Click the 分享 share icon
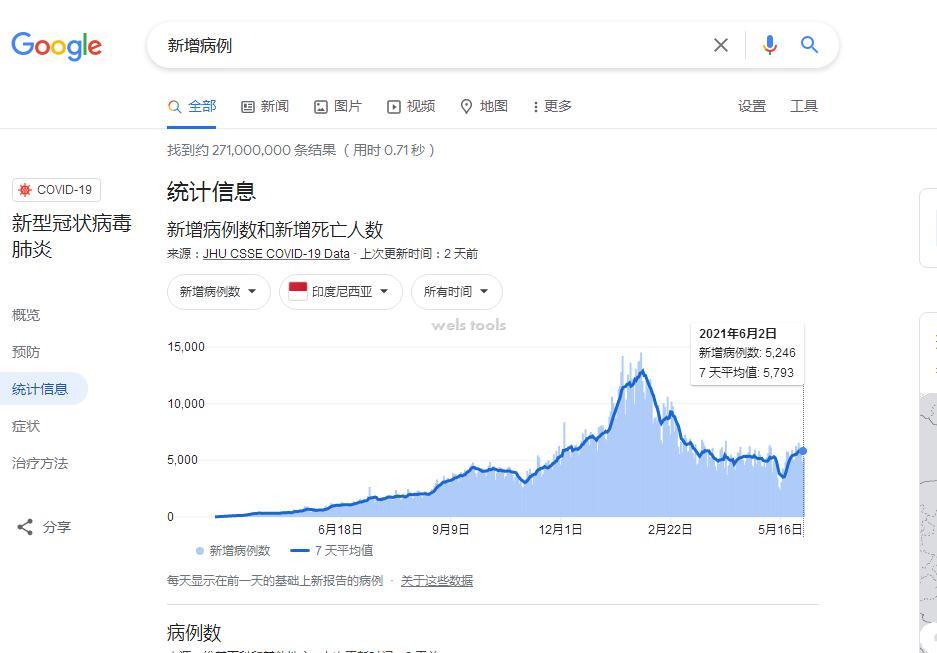 (24, 527)
